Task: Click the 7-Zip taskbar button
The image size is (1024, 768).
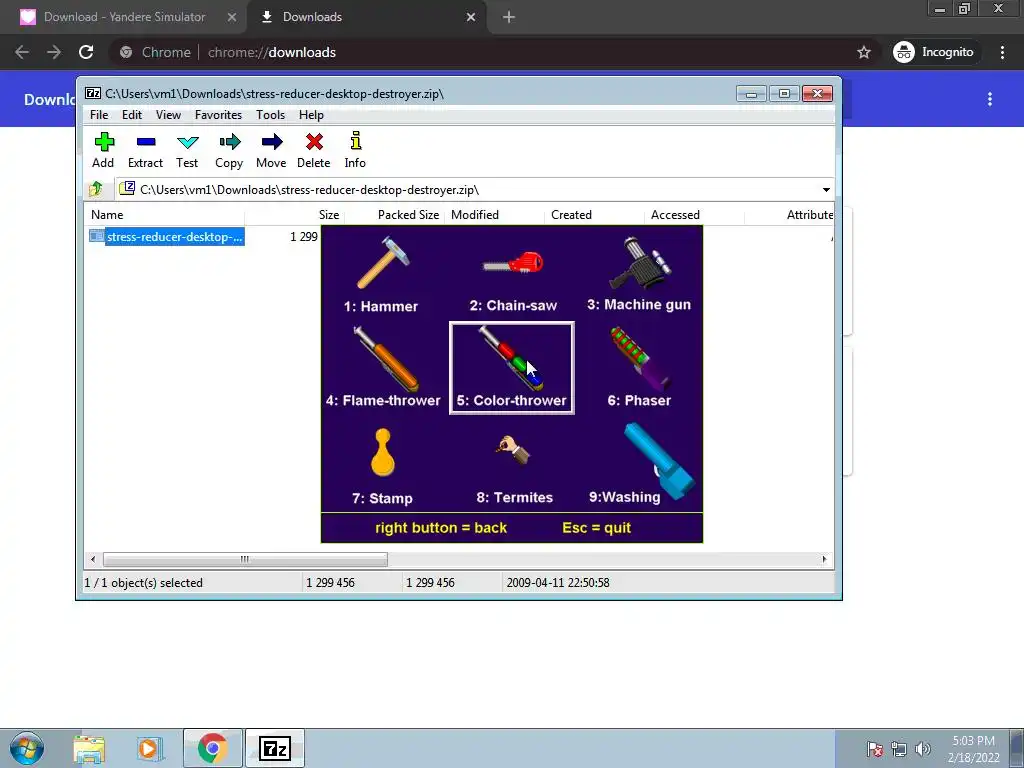Action: (274, 748)
